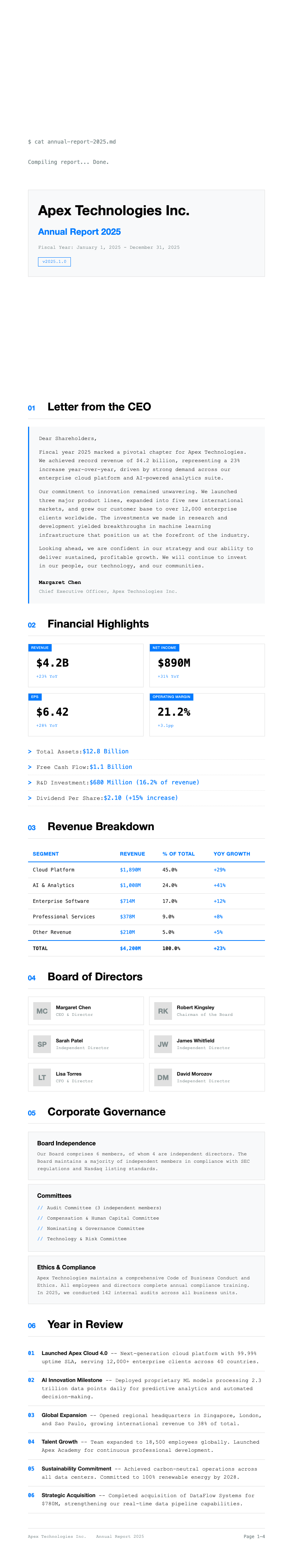Click the +41% growth cell
Viewport: 293px width, 1568px height.
pyautogui.click(x=219, y=885)
